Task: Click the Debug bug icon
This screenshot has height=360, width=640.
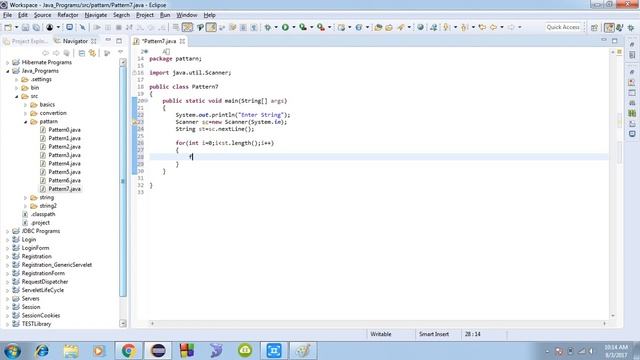Action: click(x=267, y=27)
